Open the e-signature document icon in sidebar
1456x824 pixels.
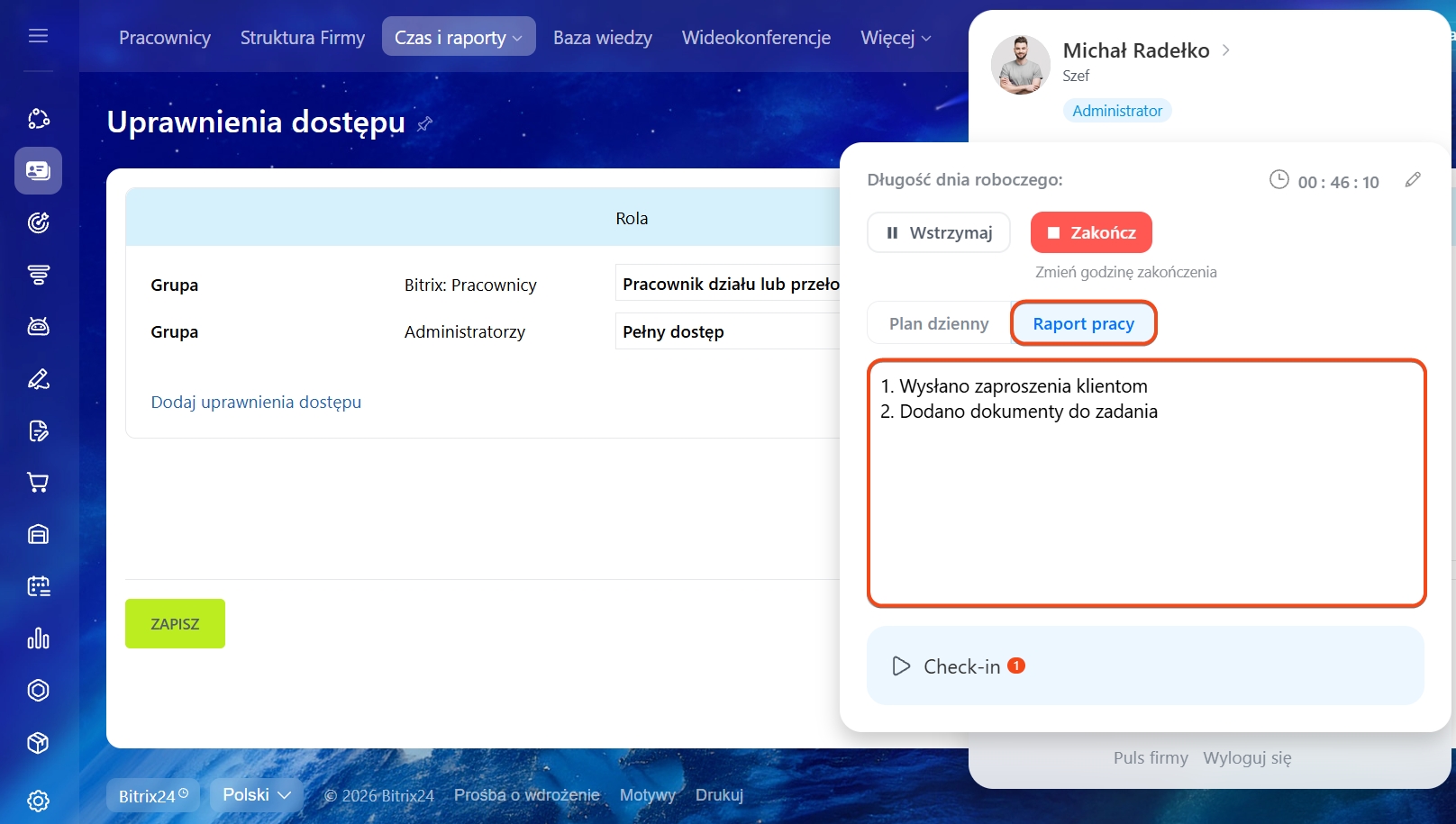click(x=38, y=430)
